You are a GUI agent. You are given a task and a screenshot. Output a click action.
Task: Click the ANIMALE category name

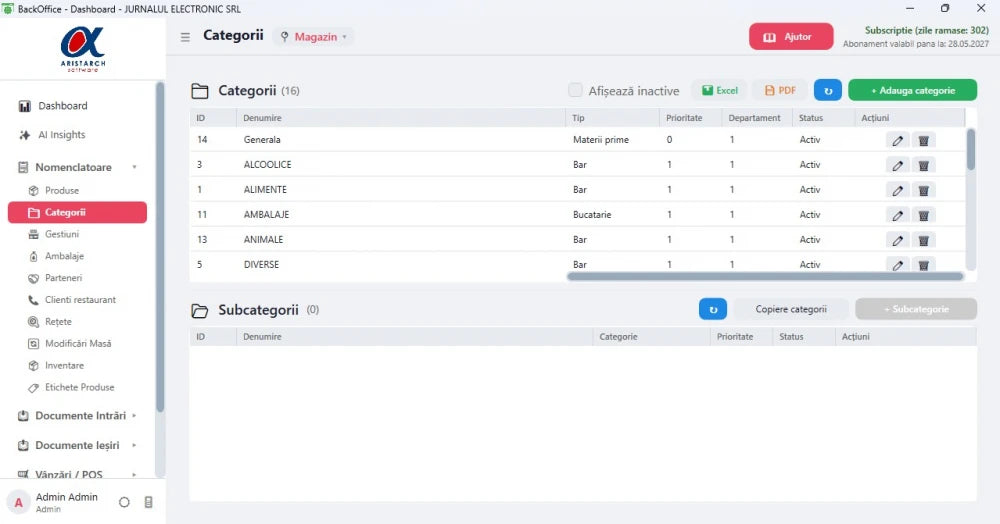pyautogui.click(x=263, y=240)
